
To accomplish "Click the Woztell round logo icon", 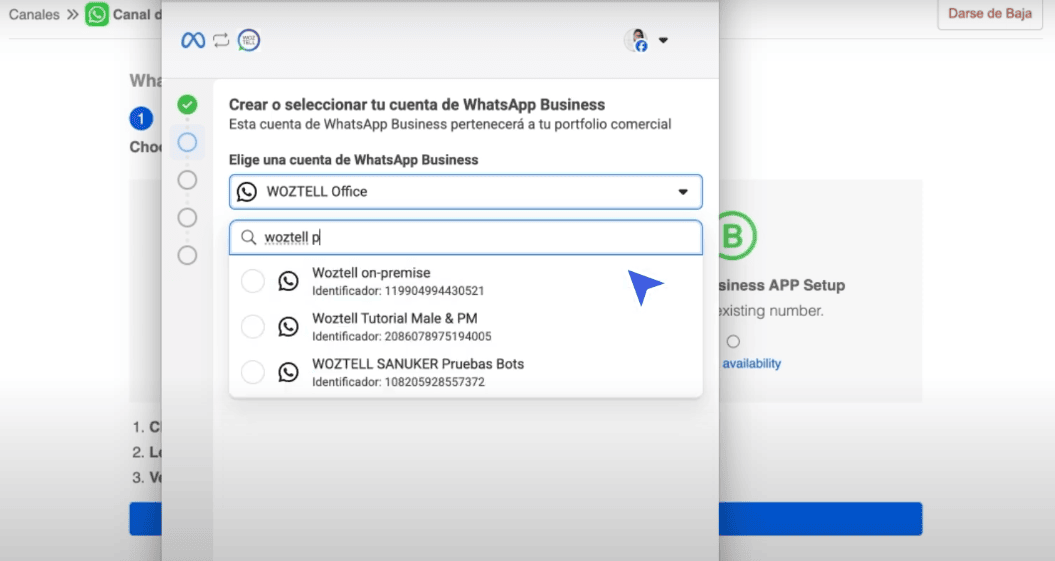I will tap(248, 40).
